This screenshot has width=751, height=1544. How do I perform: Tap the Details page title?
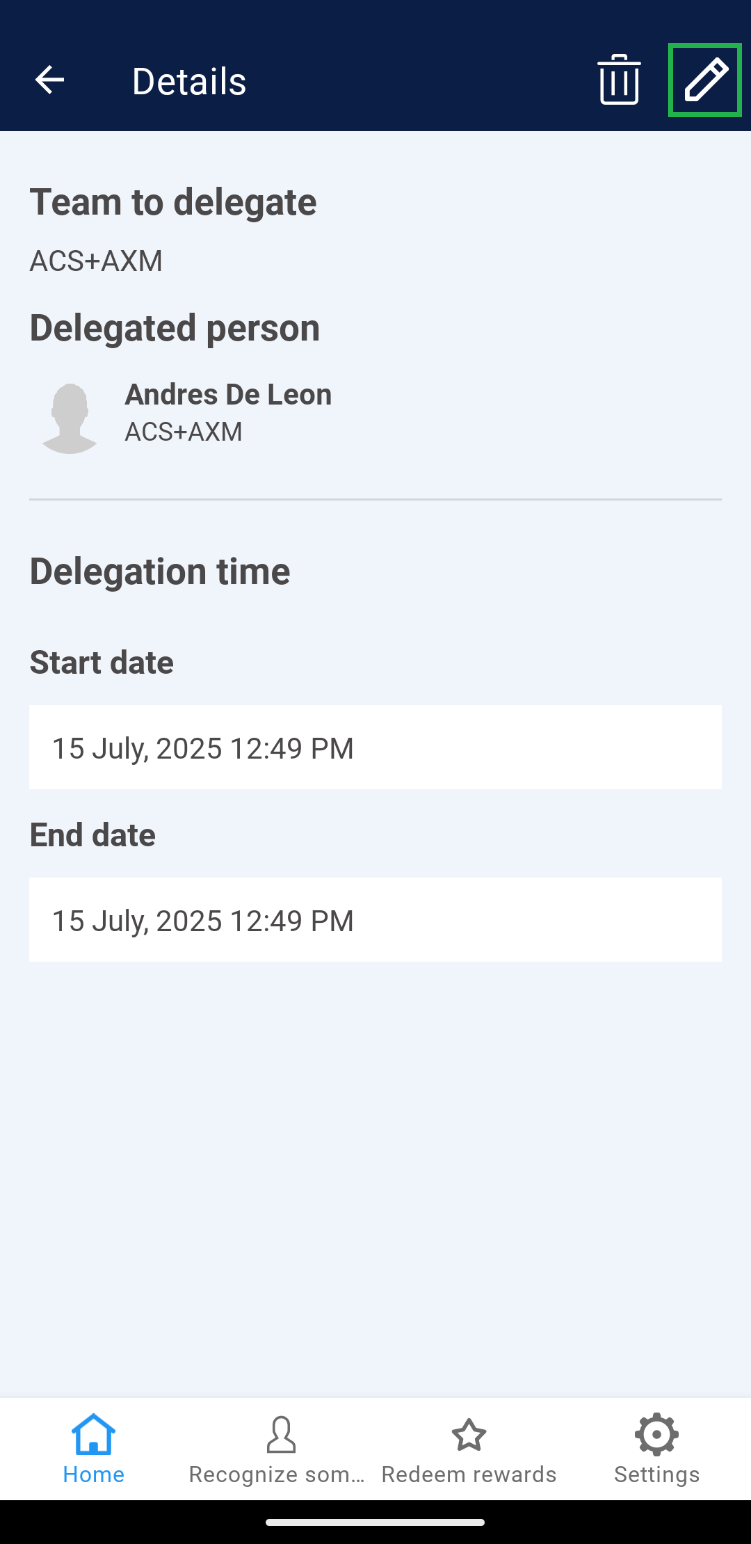(189, 81)
